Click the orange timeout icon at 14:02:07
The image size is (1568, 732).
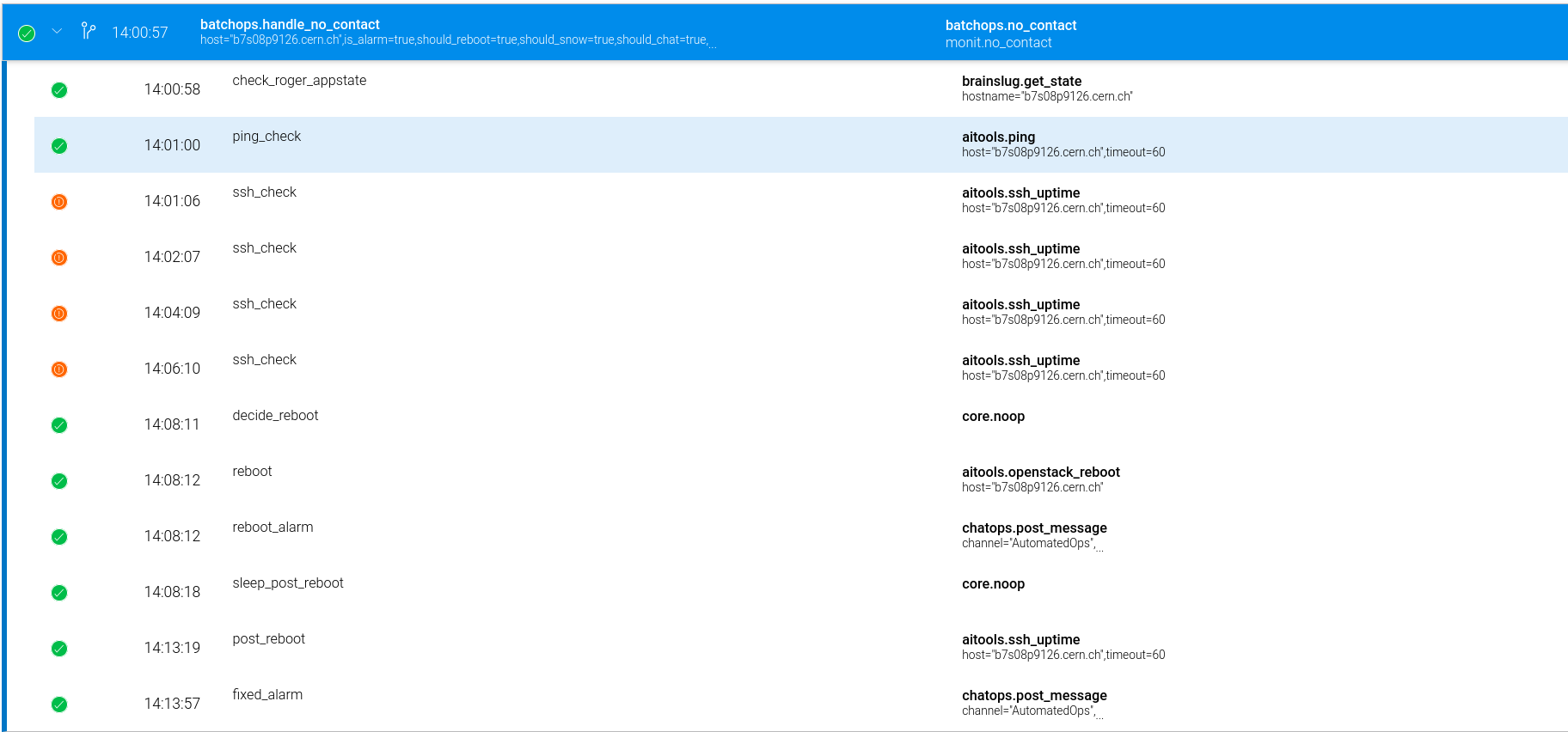click(x=59, y=258)
